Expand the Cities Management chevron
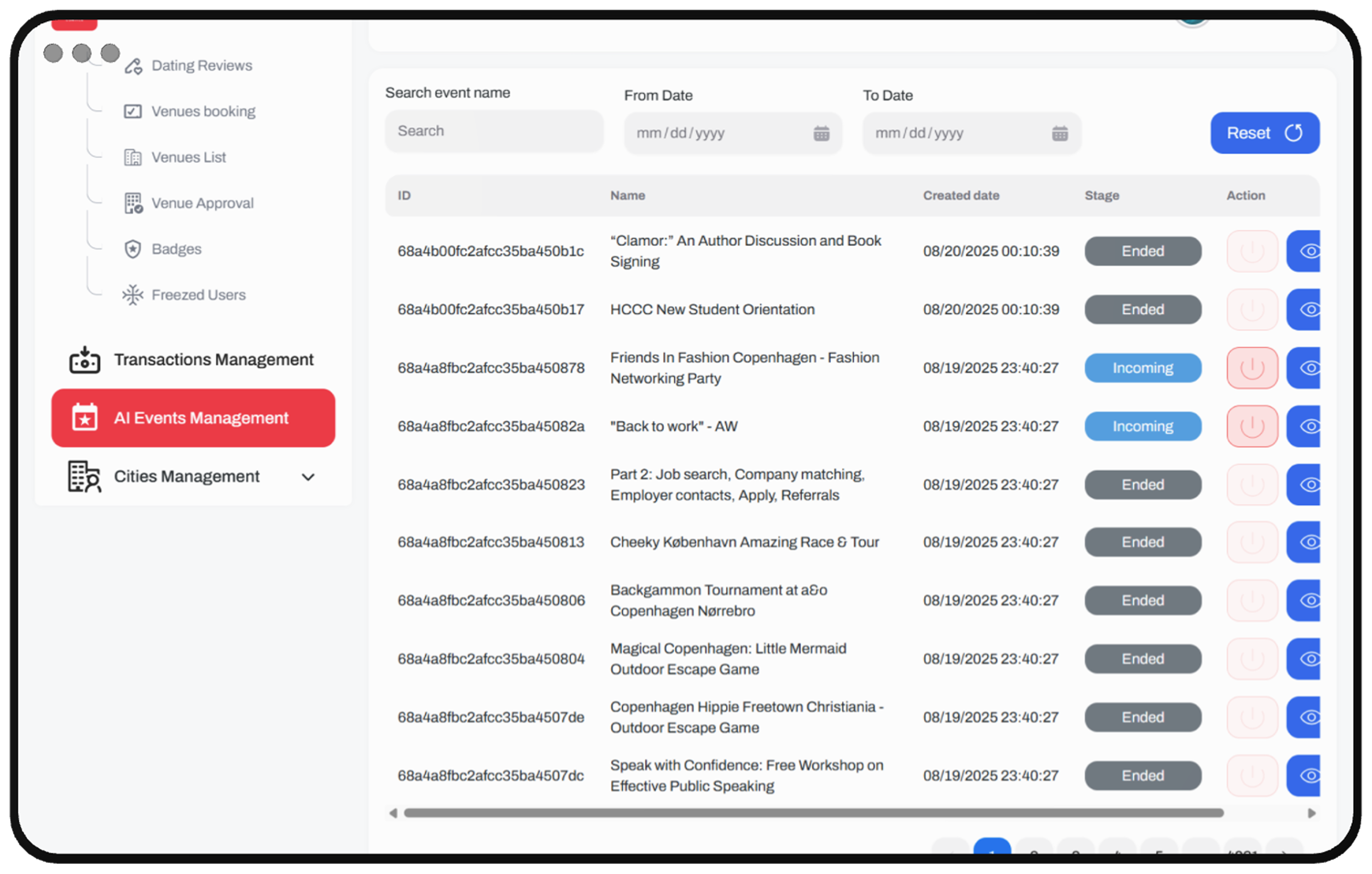Screen dimensions: 1372x874 point(308,477)
